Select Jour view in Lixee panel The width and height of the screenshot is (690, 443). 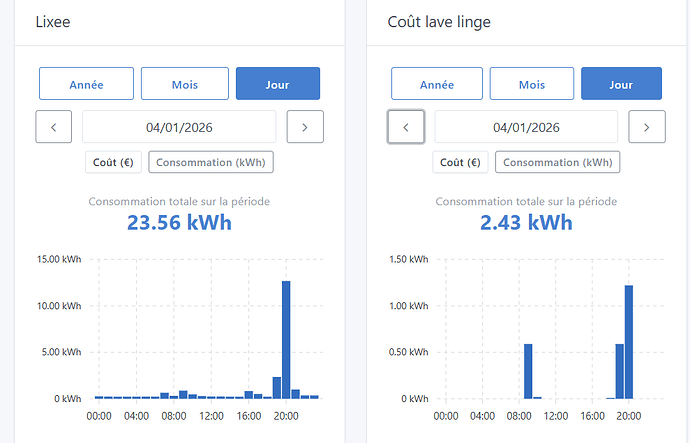[278, 84]
